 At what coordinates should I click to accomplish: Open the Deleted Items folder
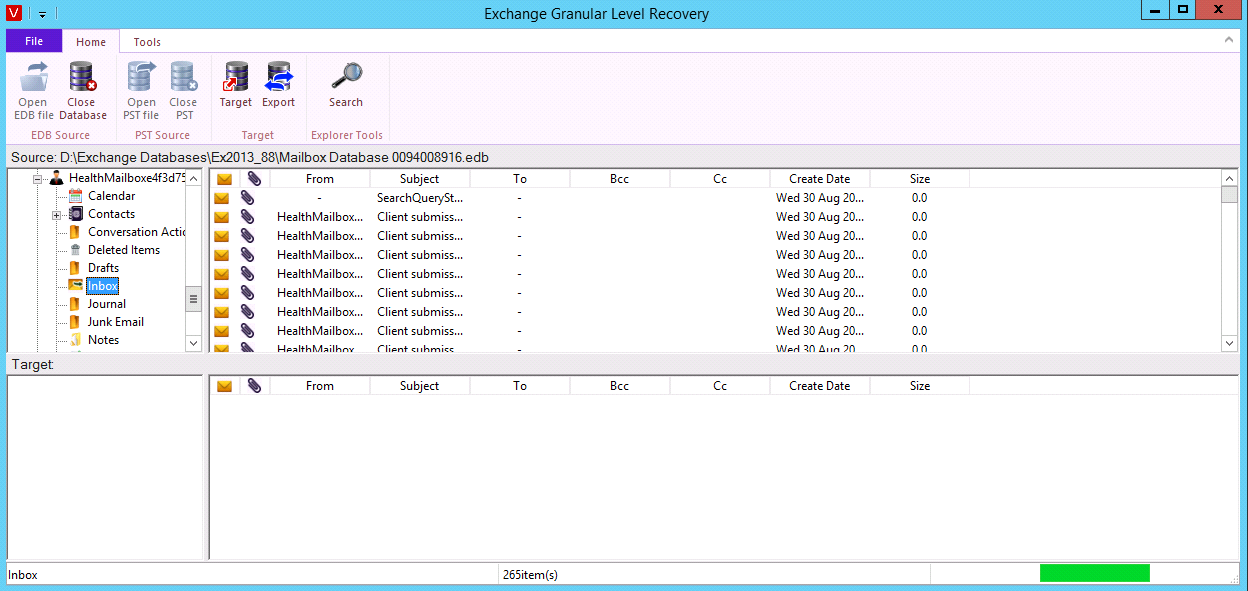point(124,250)
